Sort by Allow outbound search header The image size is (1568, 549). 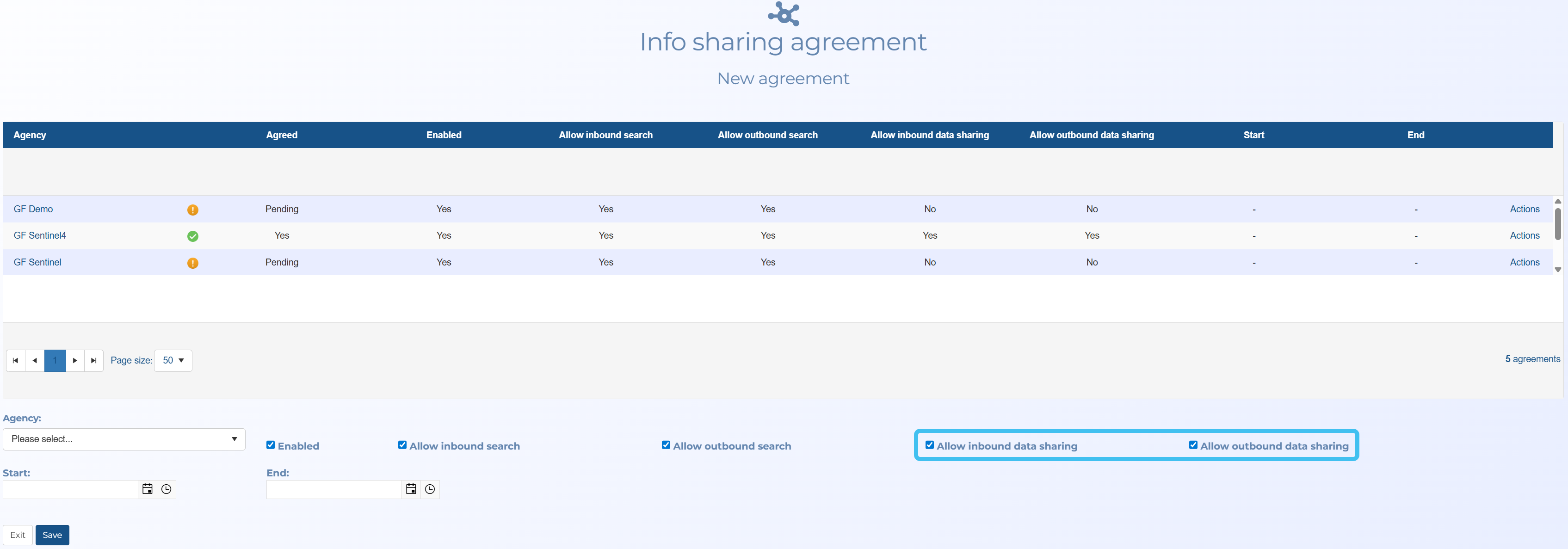coord(767,135)
